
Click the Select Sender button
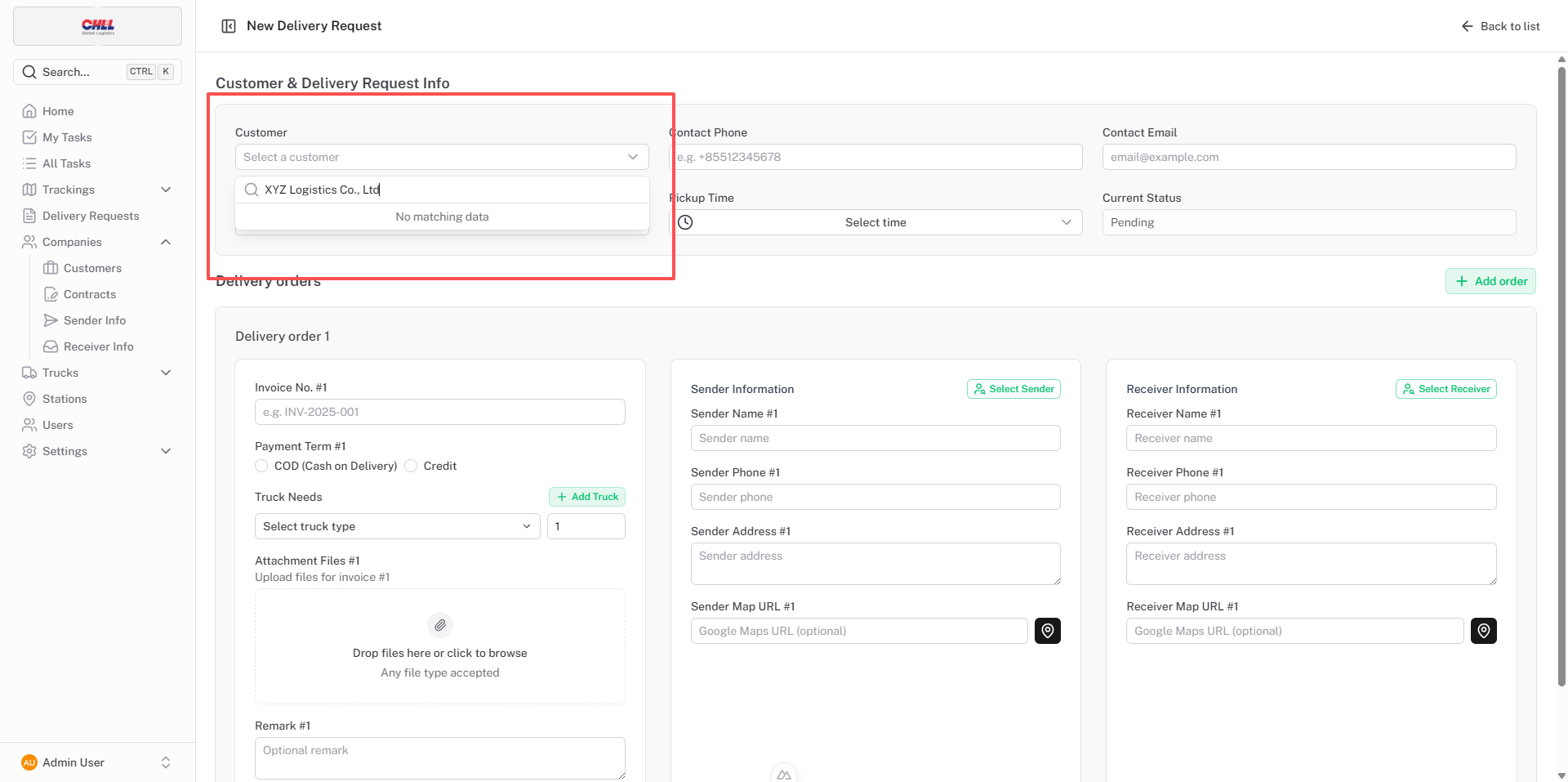click(1013, 389)
